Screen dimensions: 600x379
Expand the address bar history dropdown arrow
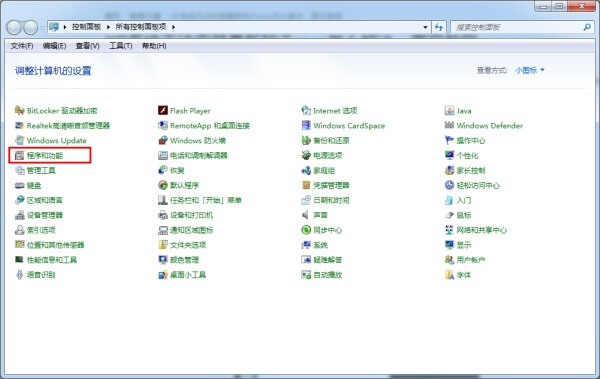click(x=426, y=27)
